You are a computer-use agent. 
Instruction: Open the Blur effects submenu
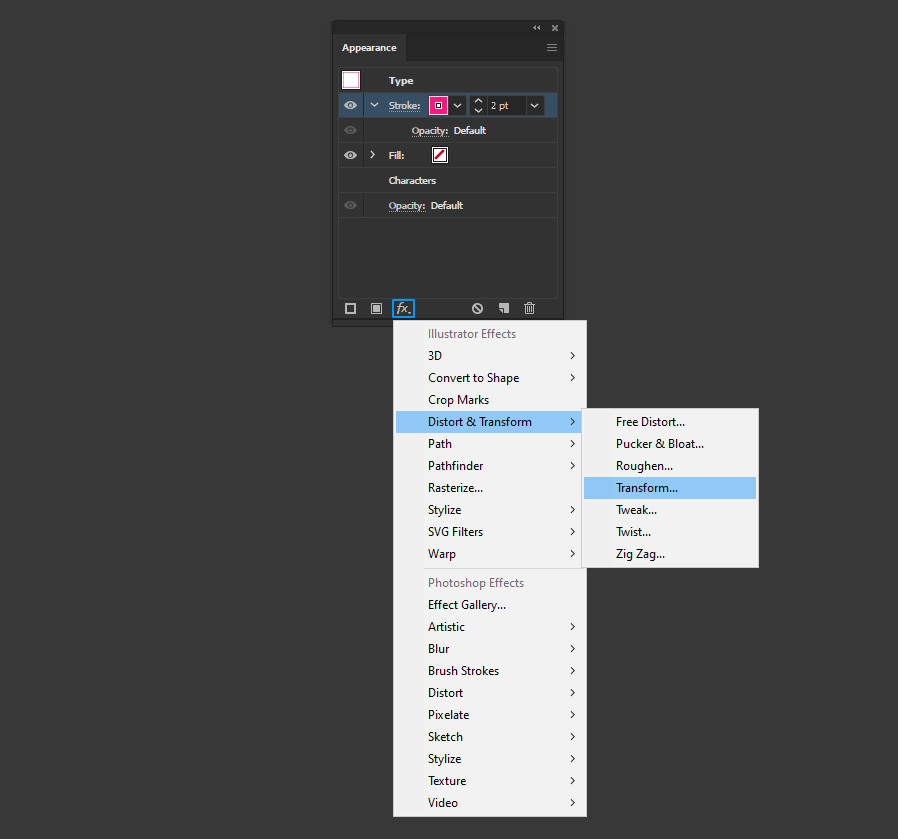coord(489,649)
